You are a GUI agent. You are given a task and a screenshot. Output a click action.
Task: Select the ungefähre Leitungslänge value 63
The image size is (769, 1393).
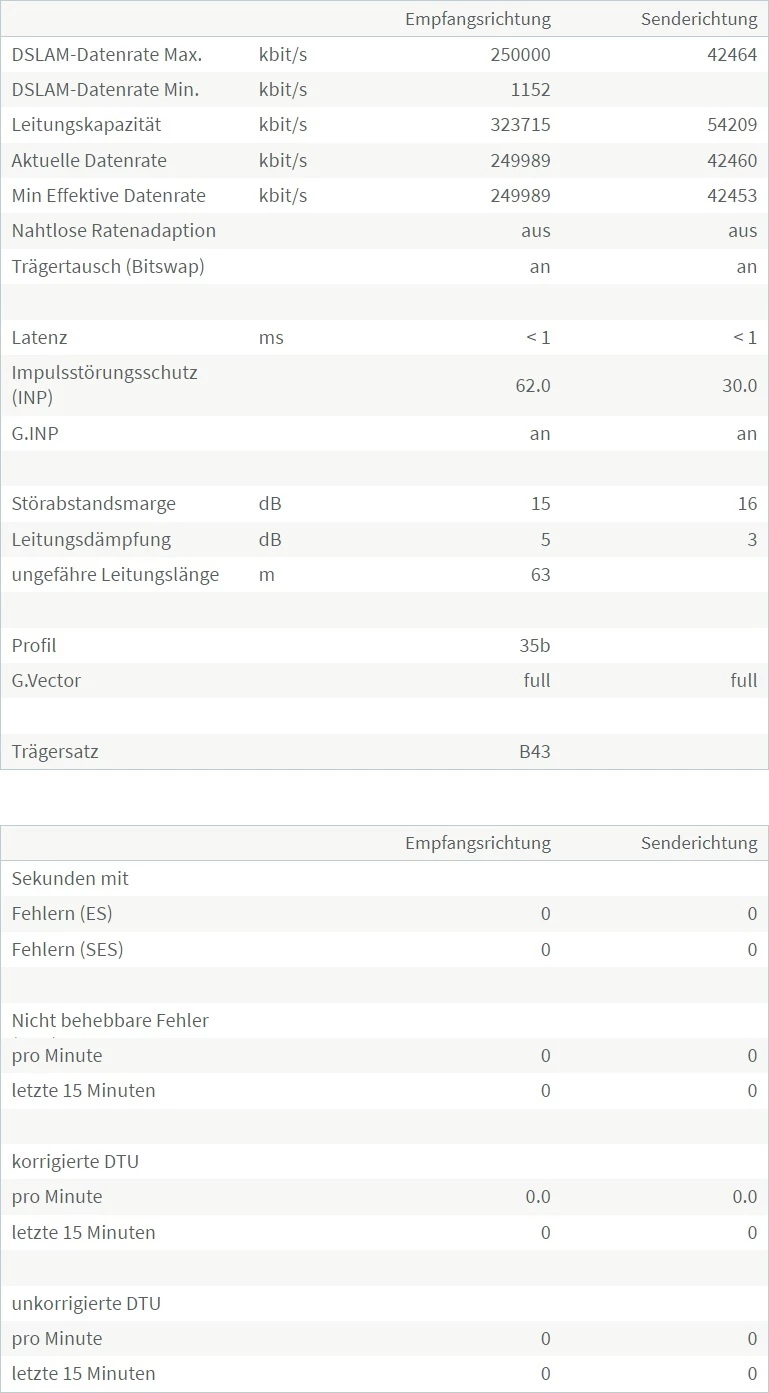pyautogui.click(x=541, y=575)
